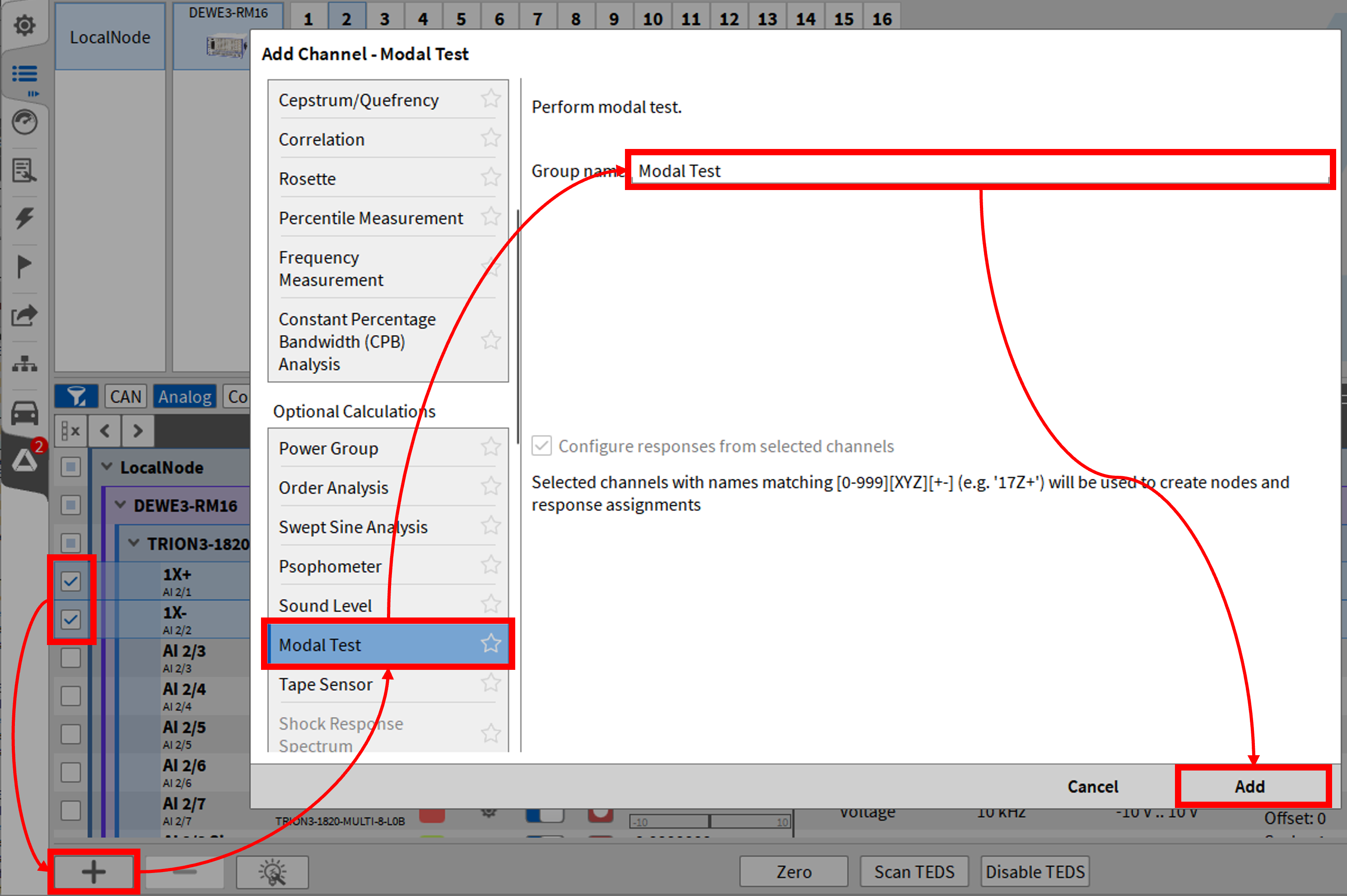Uncheck the 1X+ channel checkbox
This screenshot has width=1347, height=896.
(x=71, y=581)
